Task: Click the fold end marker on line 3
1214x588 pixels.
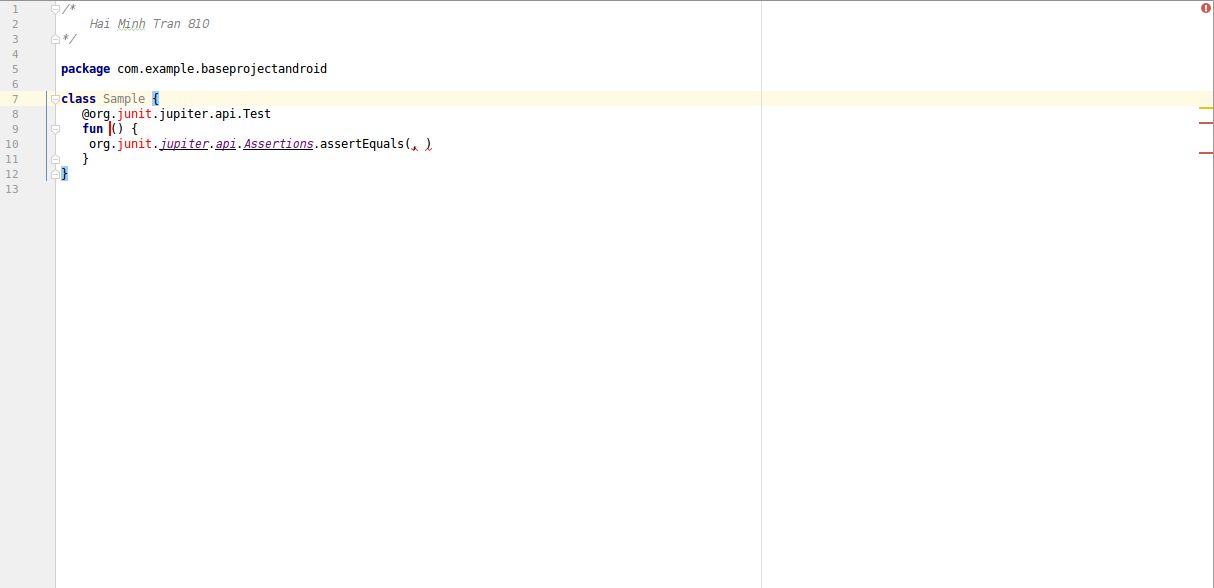Action: (x=56, y=39)
